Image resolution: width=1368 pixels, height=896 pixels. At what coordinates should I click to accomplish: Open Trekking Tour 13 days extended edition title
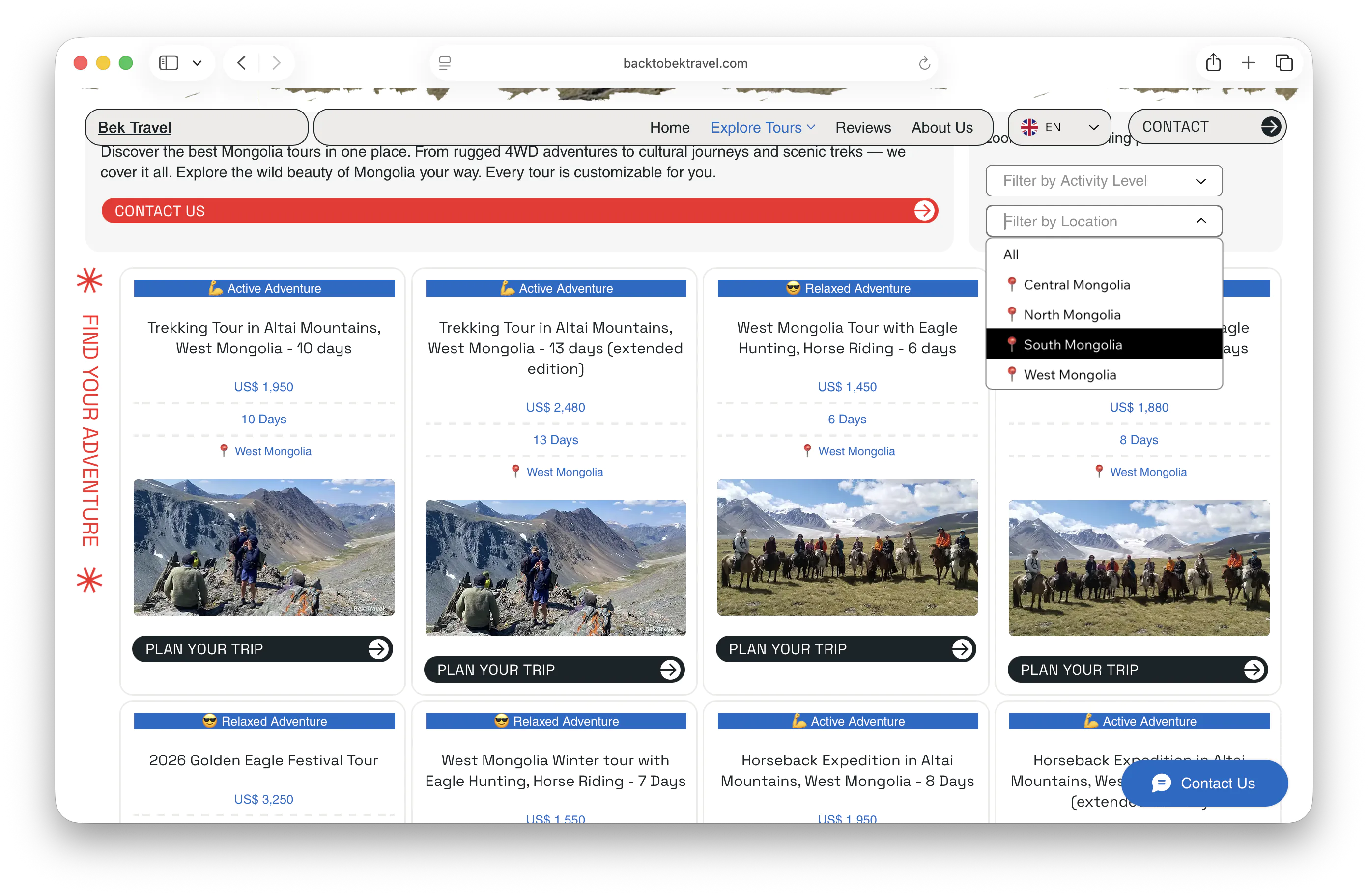(555, 348)
